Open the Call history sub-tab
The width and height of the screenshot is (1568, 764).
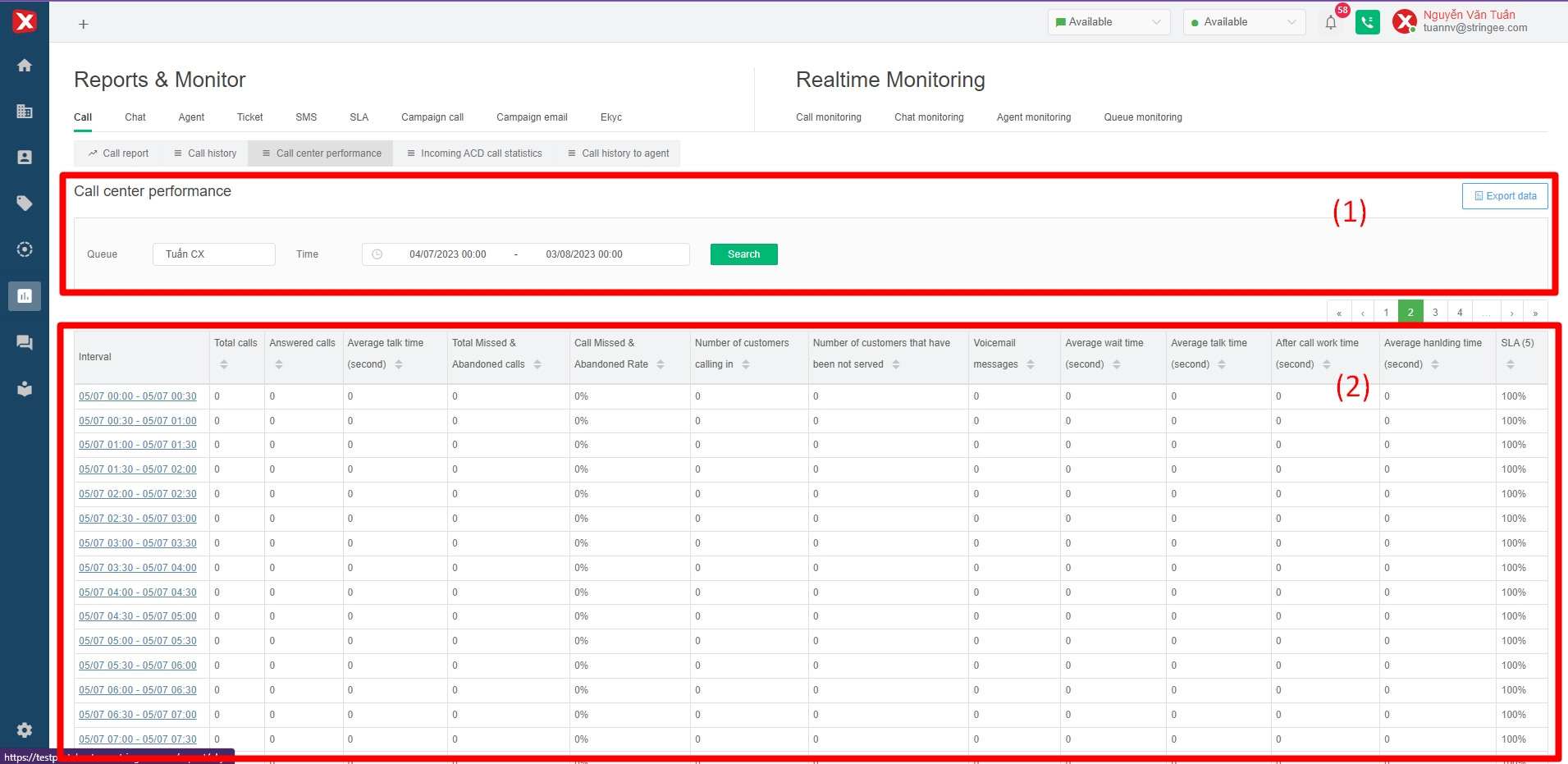point(205,153)
